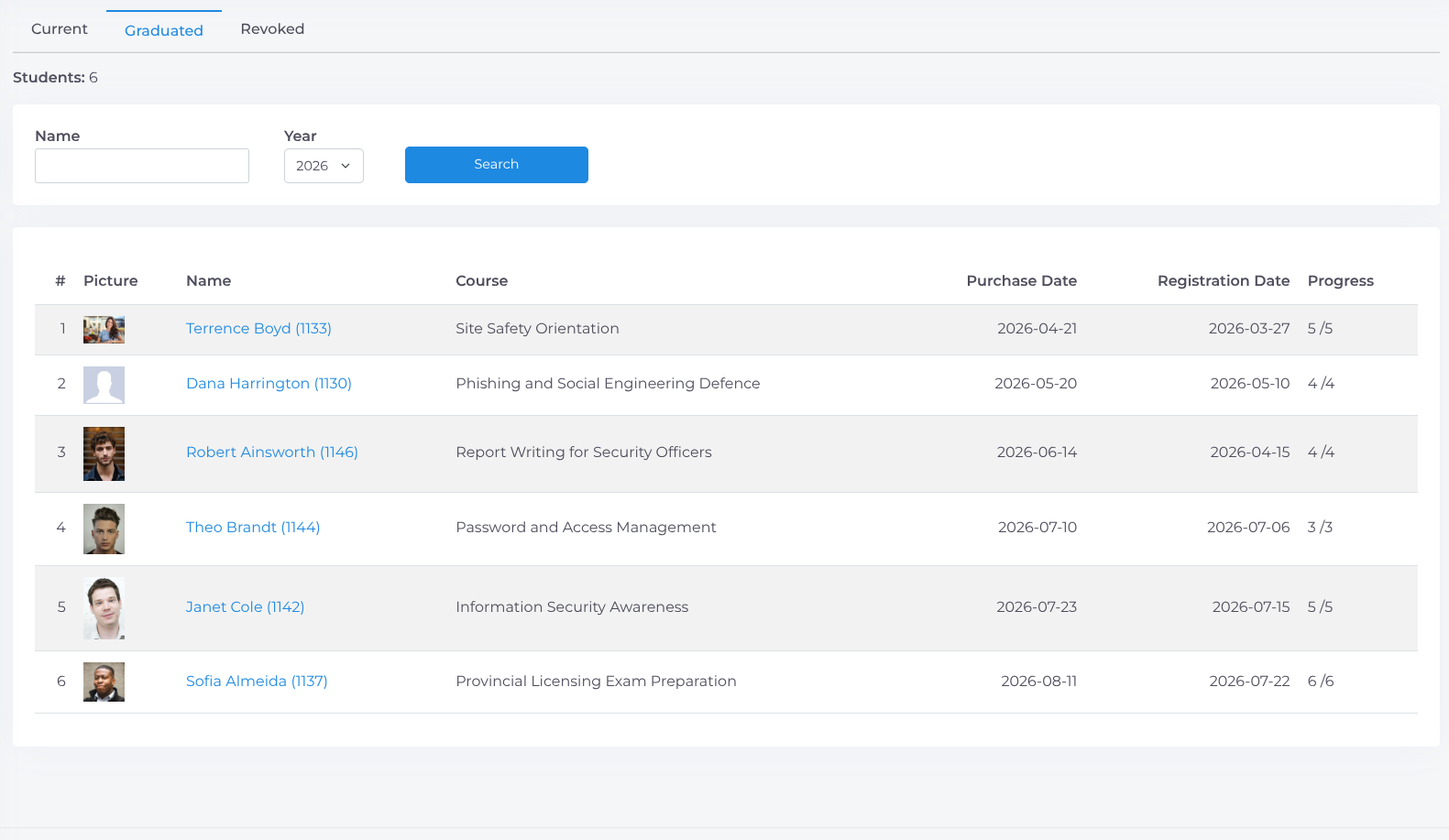Switch to the Current tab

pos(60,29)
